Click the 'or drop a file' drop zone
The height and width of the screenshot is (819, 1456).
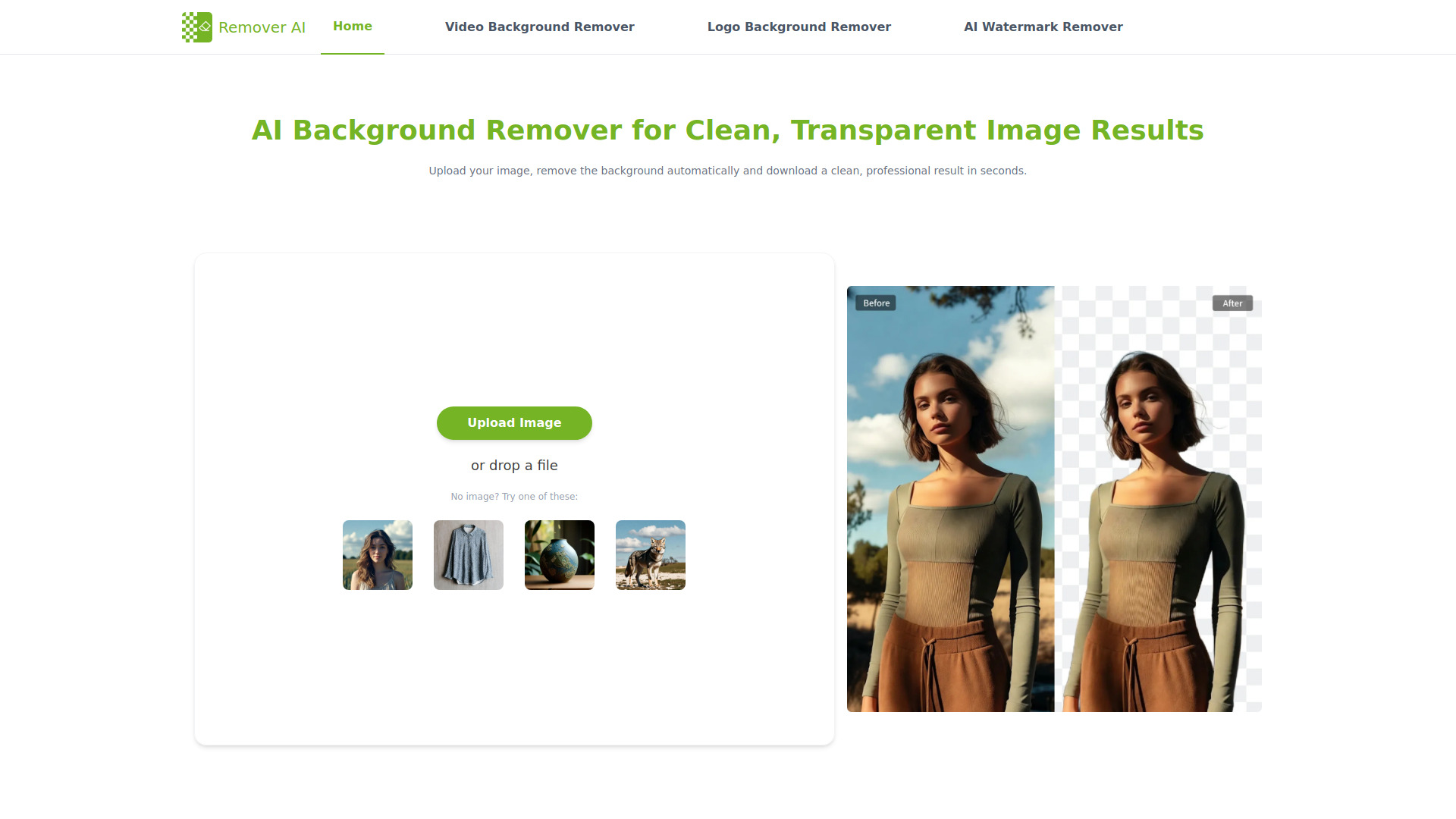(x=514, y=465)
